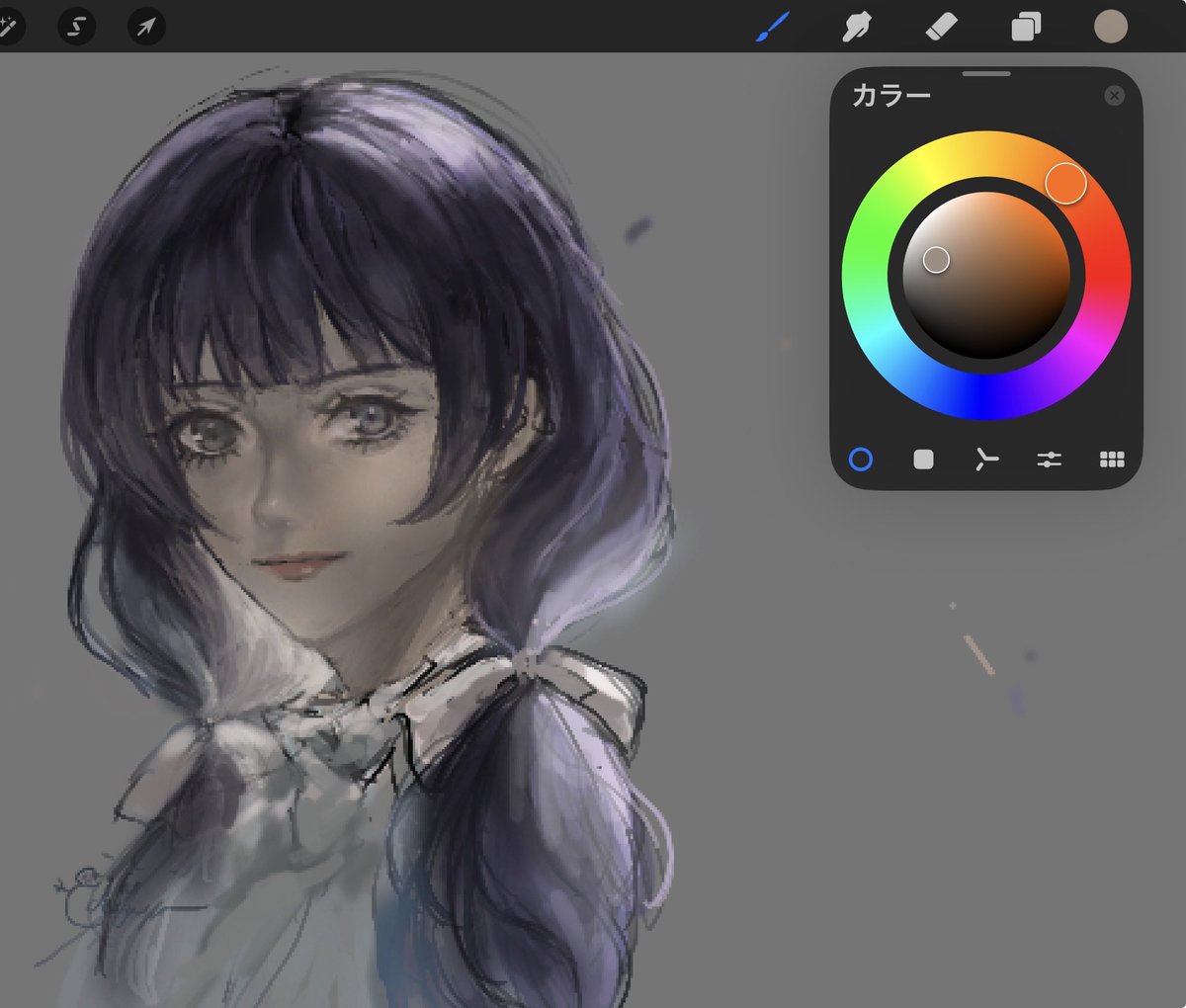Image resolution: width=1186 pixels, height=1008 pixels.
Task: Switch to Disc color mode tab
Action: 861,459
